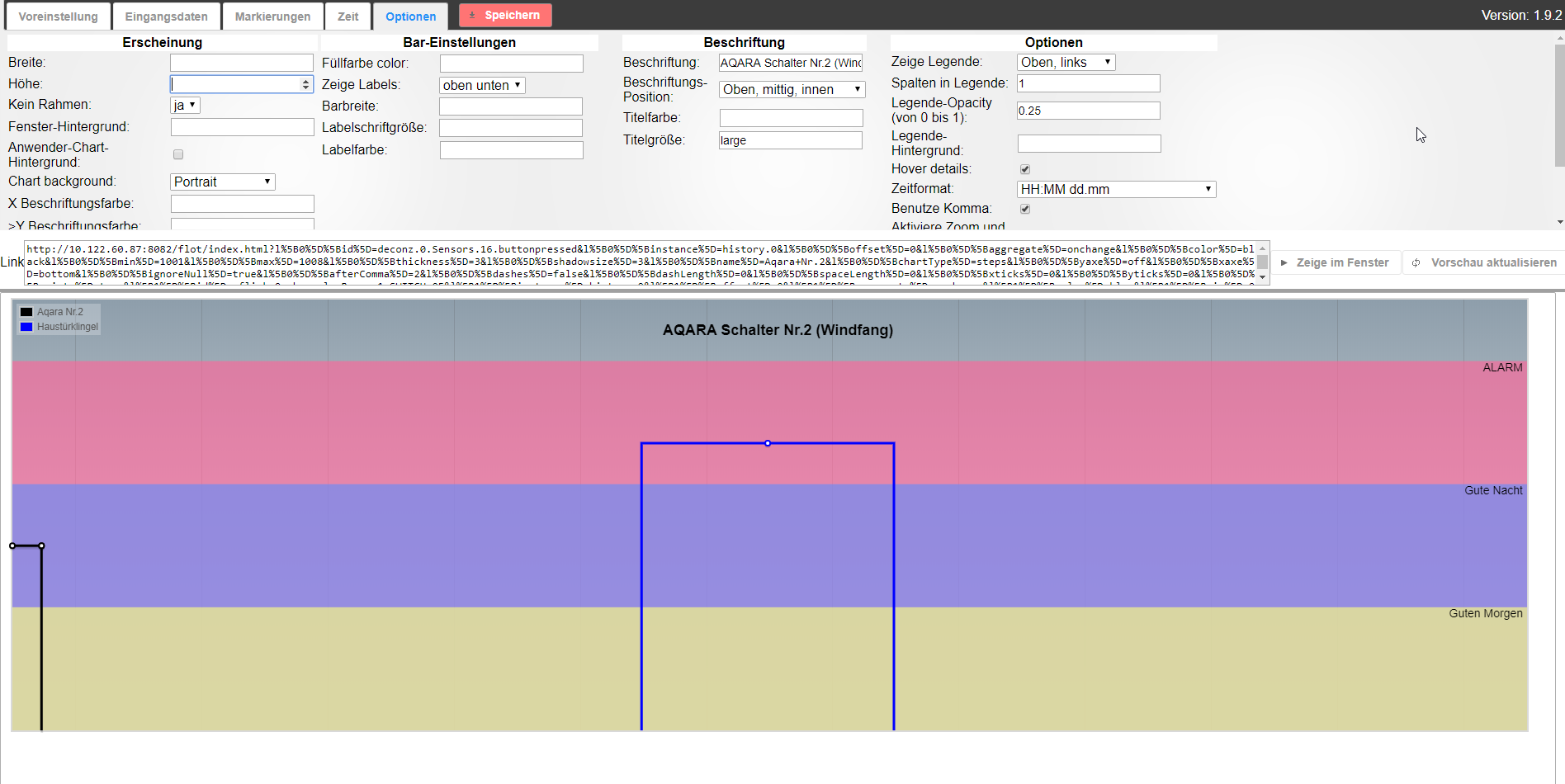Viewport: 1565px width, 784px height.
Task: Open the Markierungen tab
Action: [x=272, y=17]
